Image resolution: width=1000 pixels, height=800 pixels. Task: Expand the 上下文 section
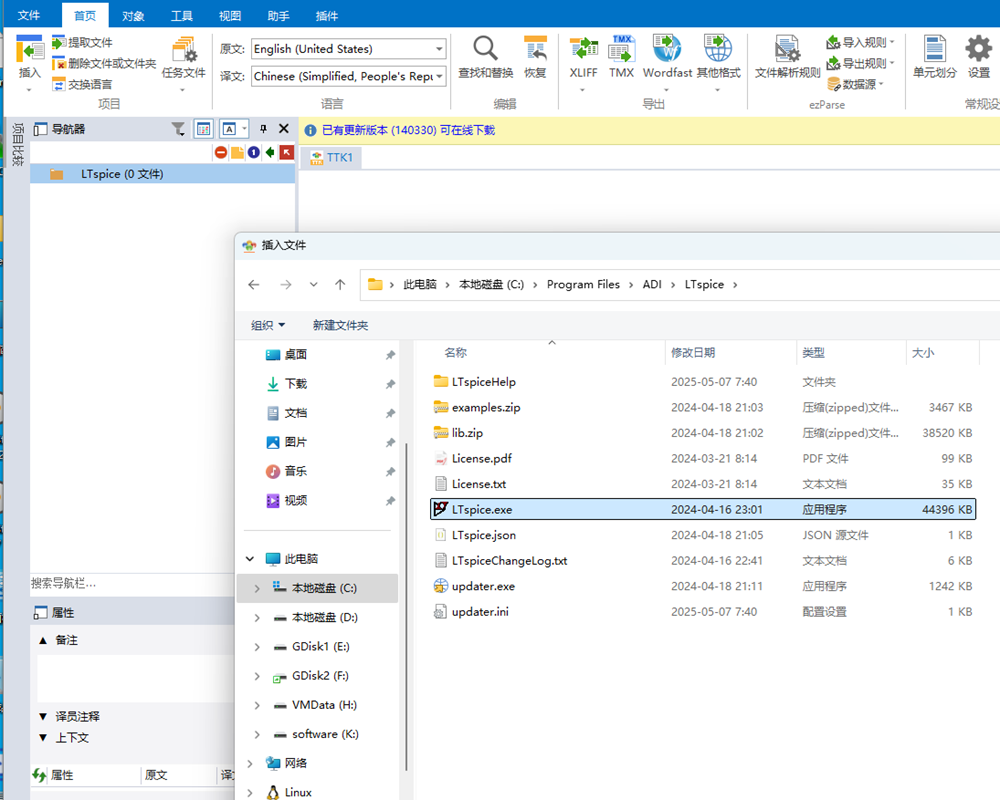pyautogui.click(x=43, y=737)
